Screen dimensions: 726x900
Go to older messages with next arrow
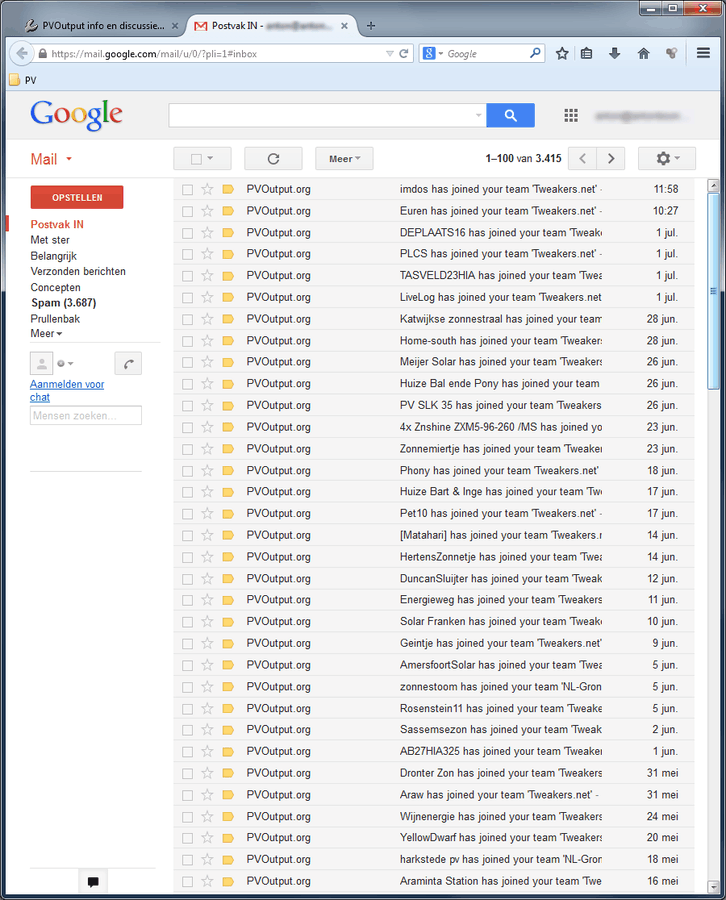(x=611, y=158)
